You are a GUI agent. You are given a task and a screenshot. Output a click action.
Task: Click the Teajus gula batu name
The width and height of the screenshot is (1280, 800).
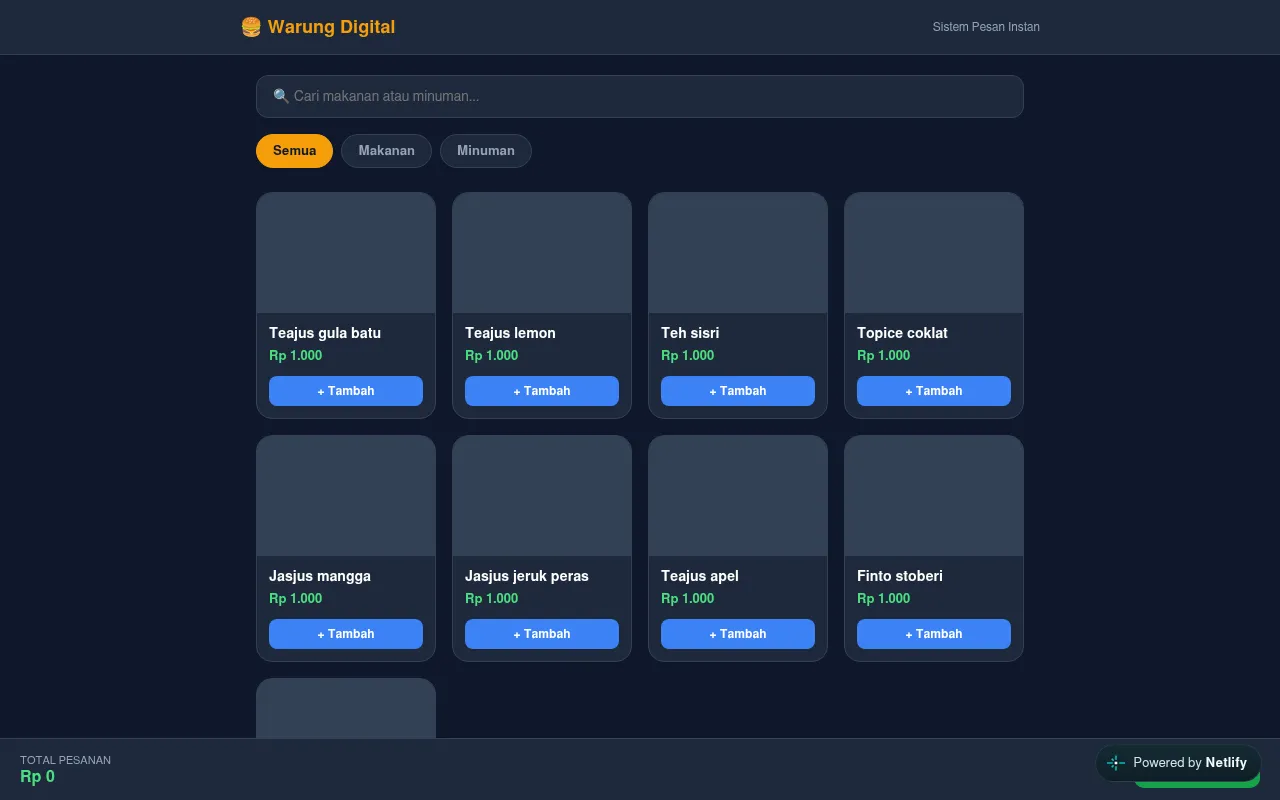point(325,333)
